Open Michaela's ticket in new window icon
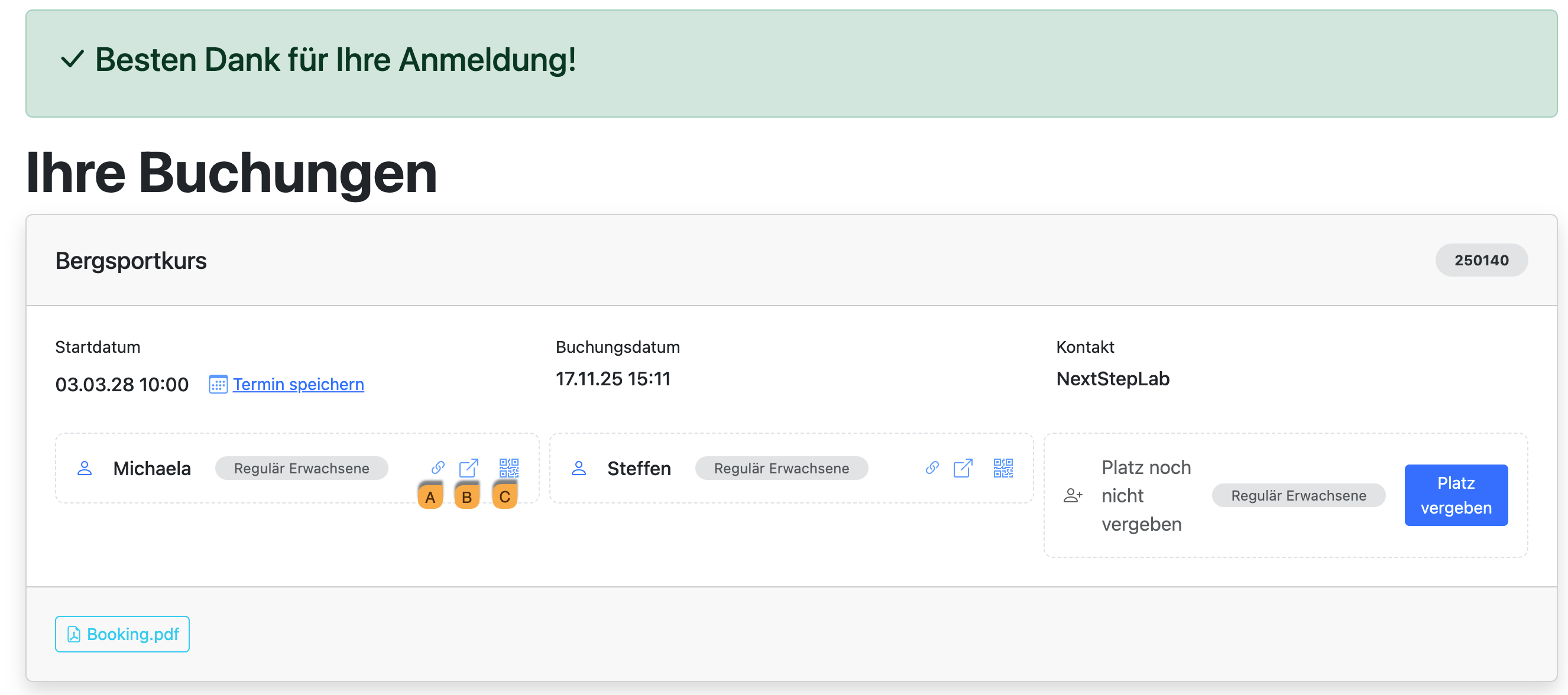 (x=468, y=467)
